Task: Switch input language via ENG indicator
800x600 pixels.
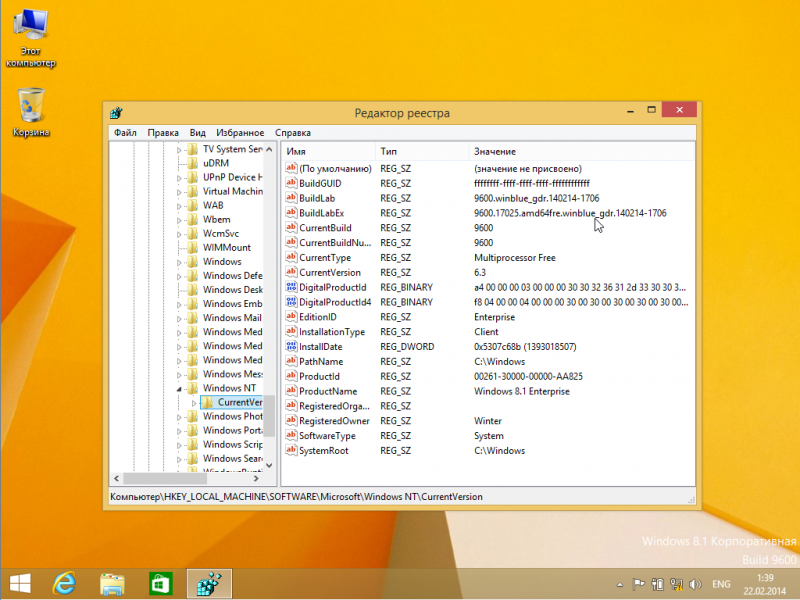Action: click(721, 584)
